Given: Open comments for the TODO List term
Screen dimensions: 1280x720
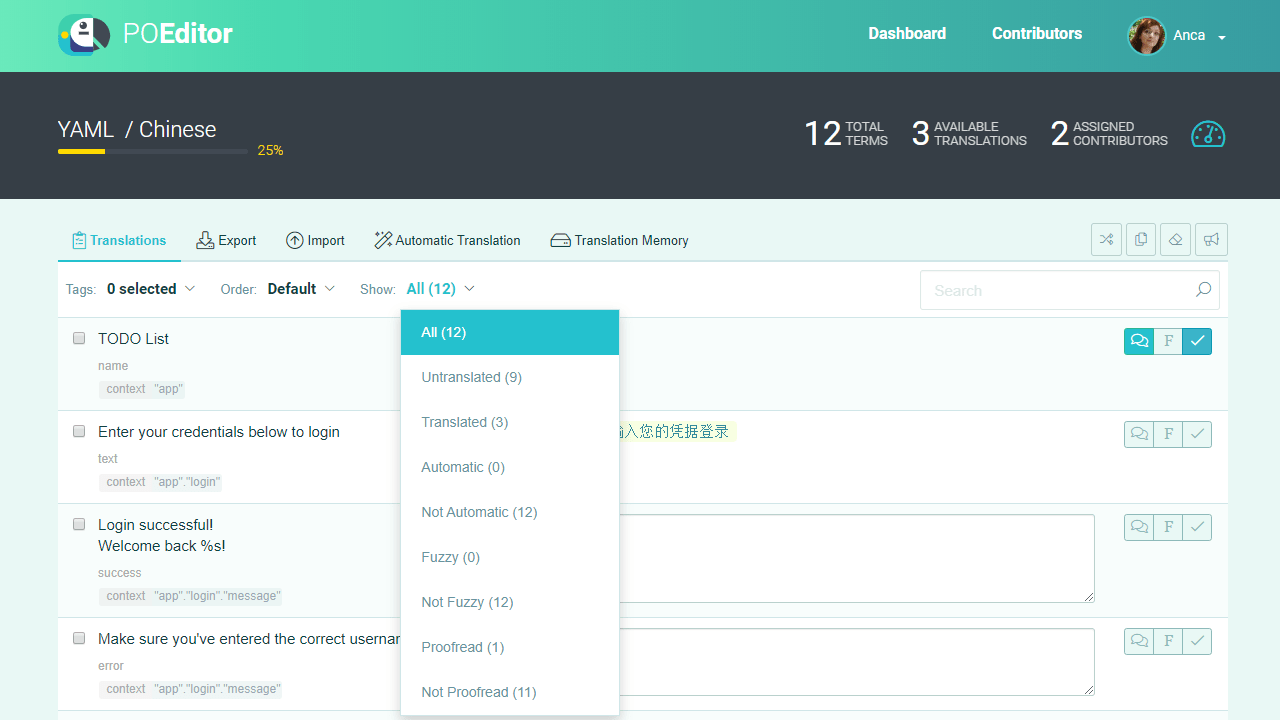Looking at the screenshot, I should point(1138,341).
